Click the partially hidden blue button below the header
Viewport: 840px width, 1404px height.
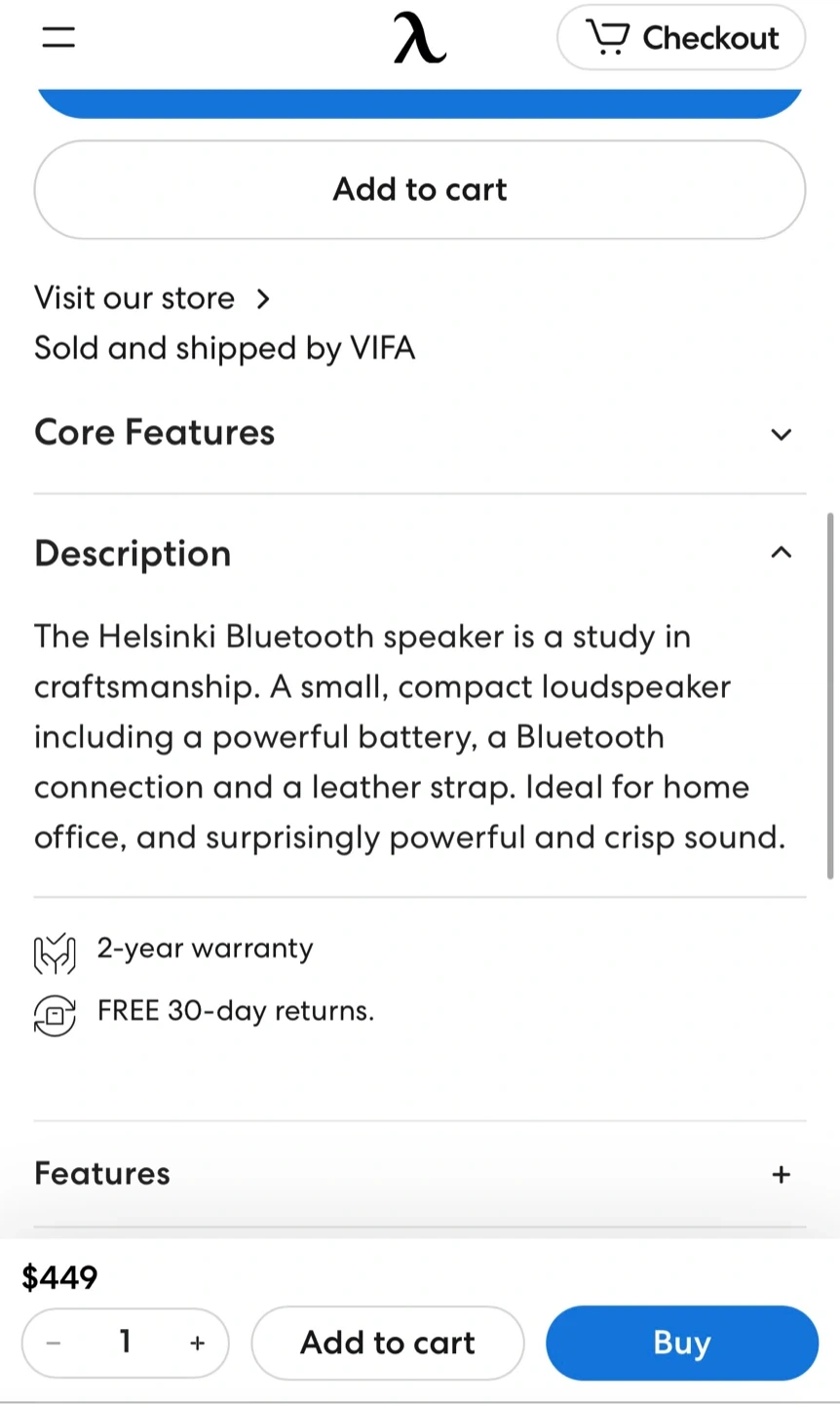click(x=419, y=102)
